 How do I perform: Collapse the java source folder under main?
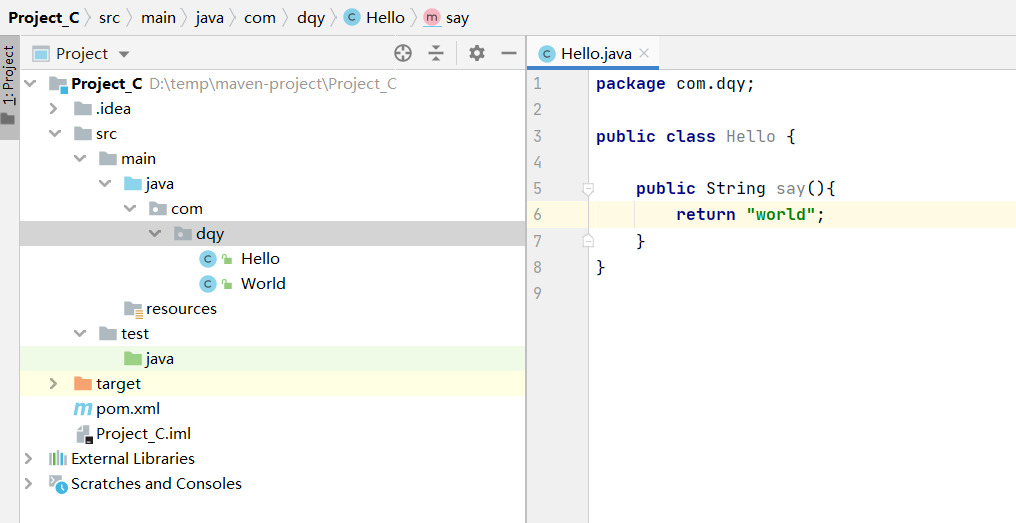coord(105,184)
